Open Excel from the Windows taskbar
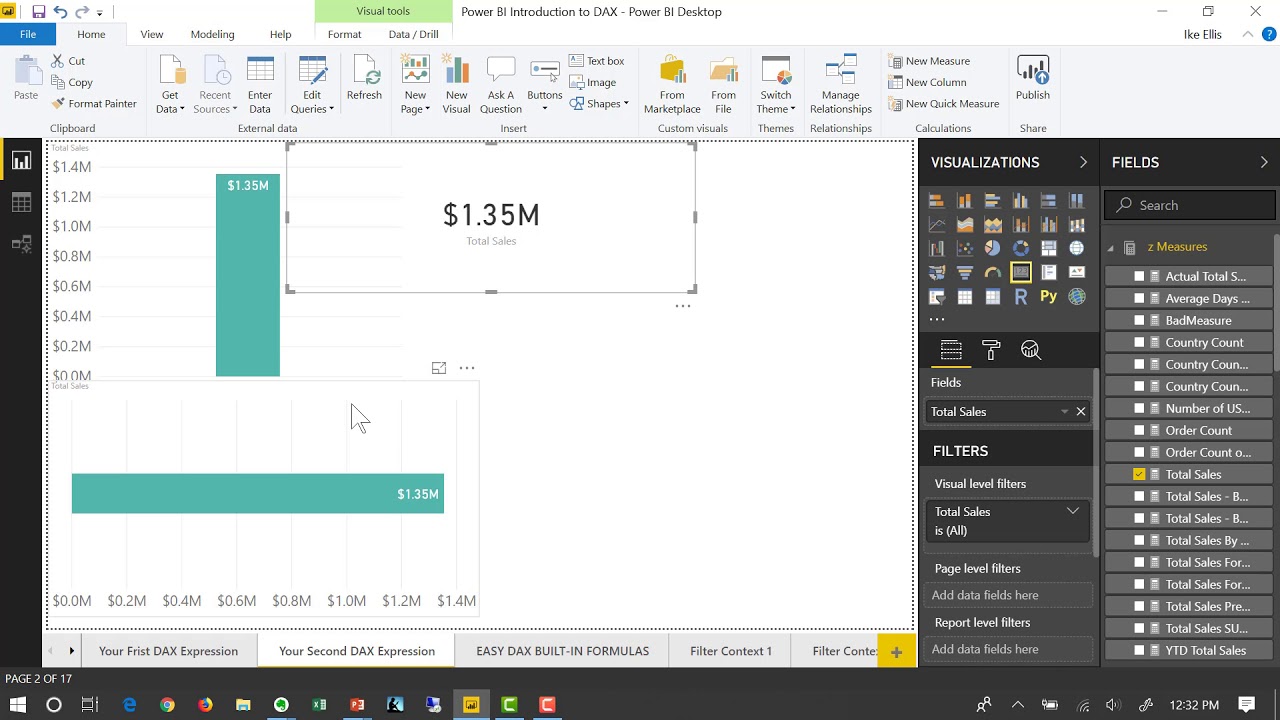This screenshot has height=720, width=1280. point(319,705)
